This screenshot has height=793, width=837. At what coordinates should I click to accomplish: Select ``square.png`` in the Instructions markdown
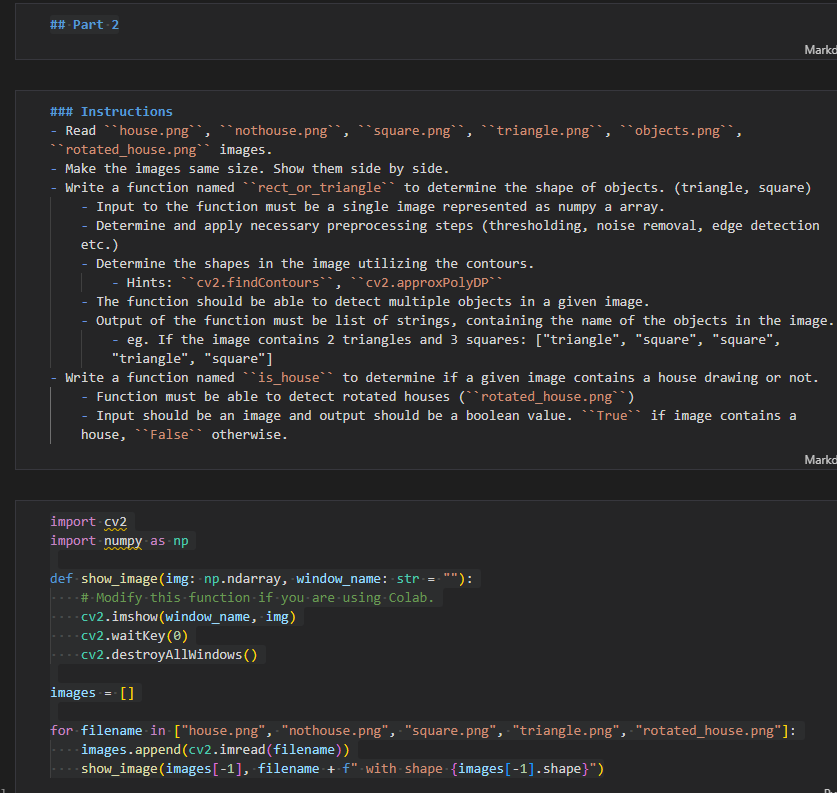click(412, 131)
